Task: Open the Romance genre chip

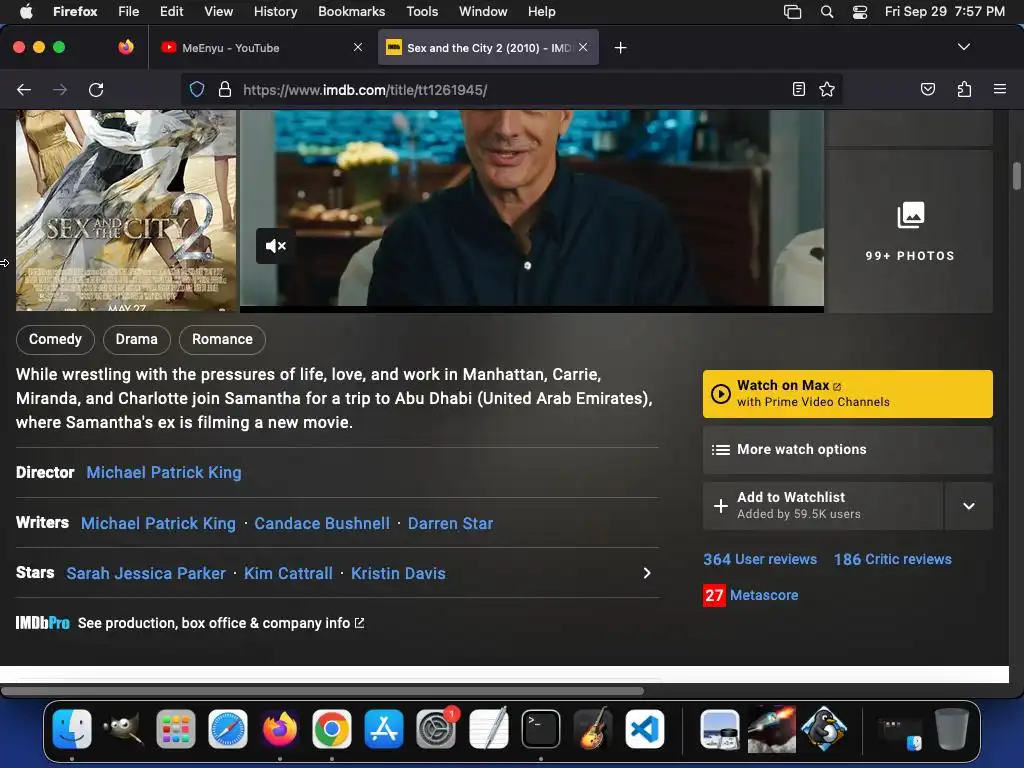Action: click(x=222, y=340)
